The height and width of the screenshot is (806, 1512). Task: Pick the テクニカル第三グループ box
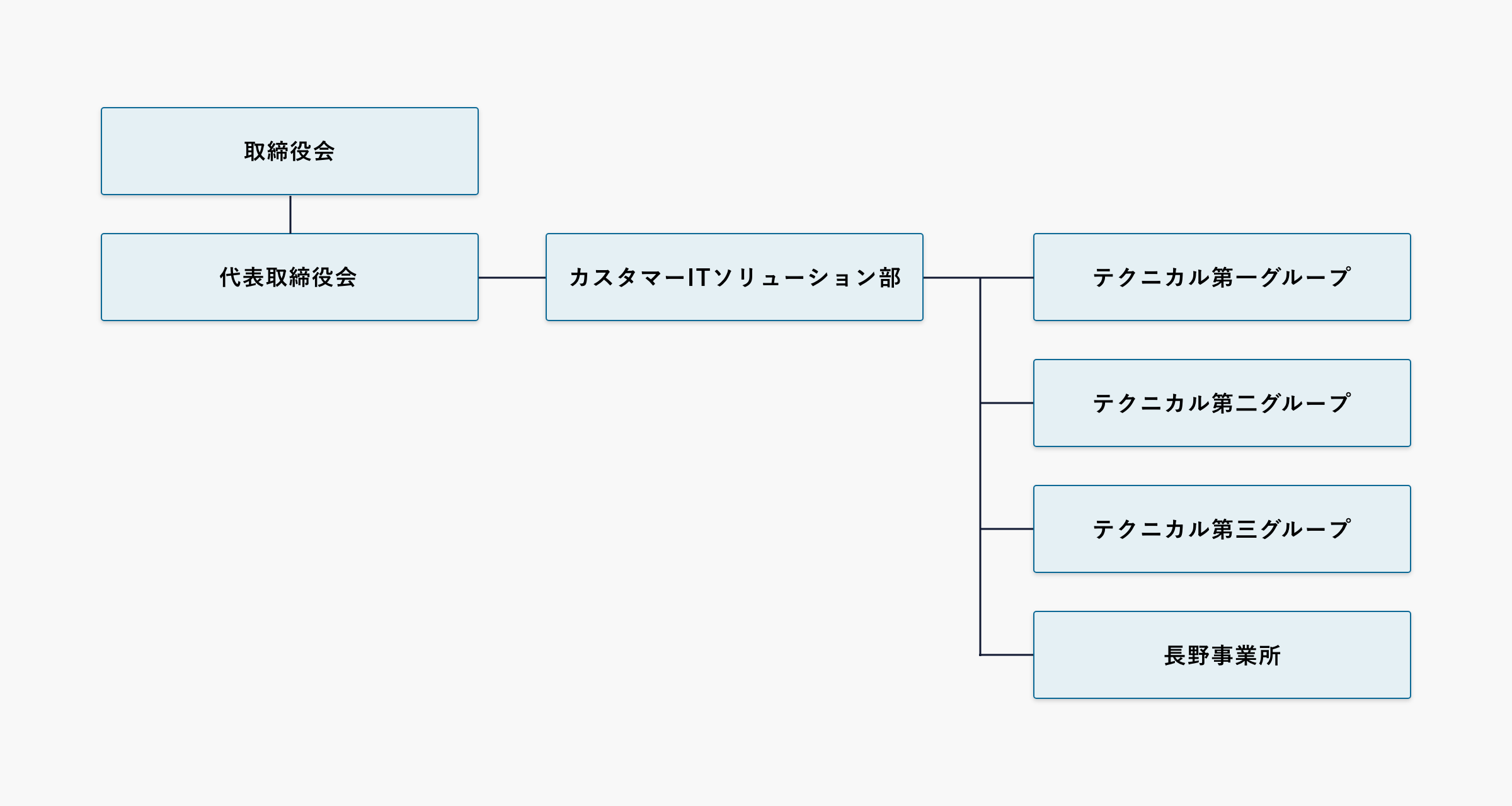point(1222,529)
